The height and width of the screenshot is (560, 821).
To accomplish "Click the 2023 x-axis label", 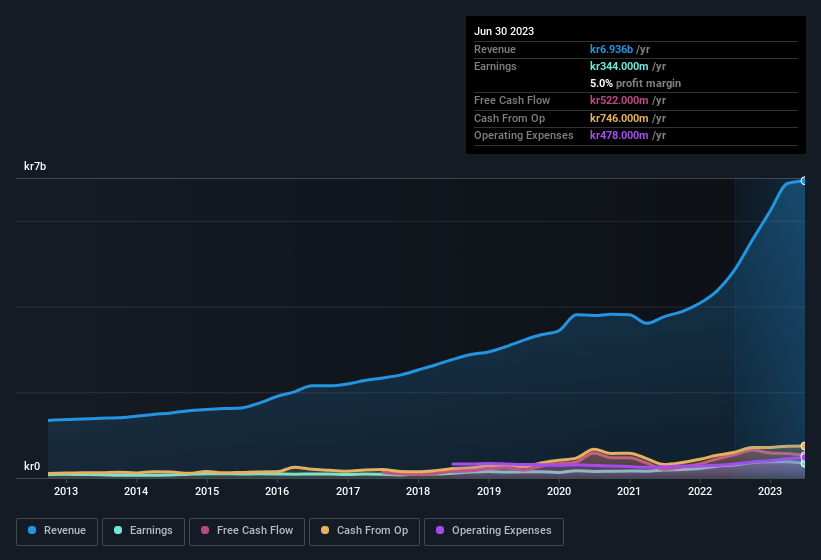I will point(770,491).
